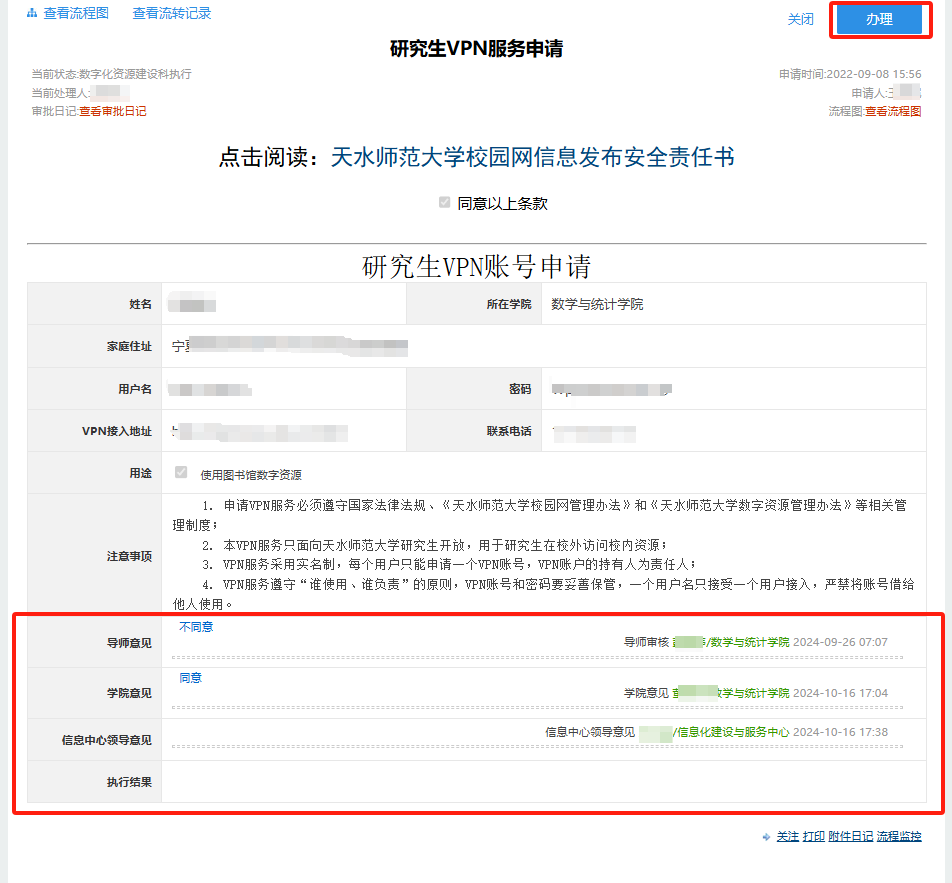This screenshot has width=952, height=883.
Task: Click the 关注 (Follow) link
Action: (788, 837)
